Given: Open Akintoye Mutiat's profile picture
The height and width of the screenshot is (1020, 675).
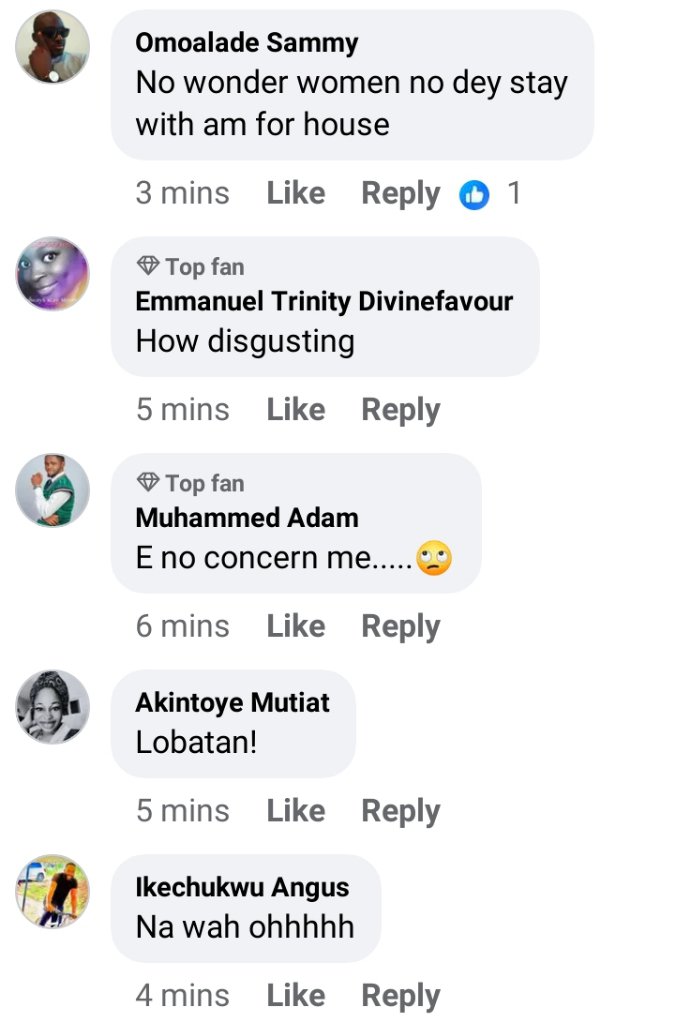Looking at the screenshot, I should [x=53, y=706].
